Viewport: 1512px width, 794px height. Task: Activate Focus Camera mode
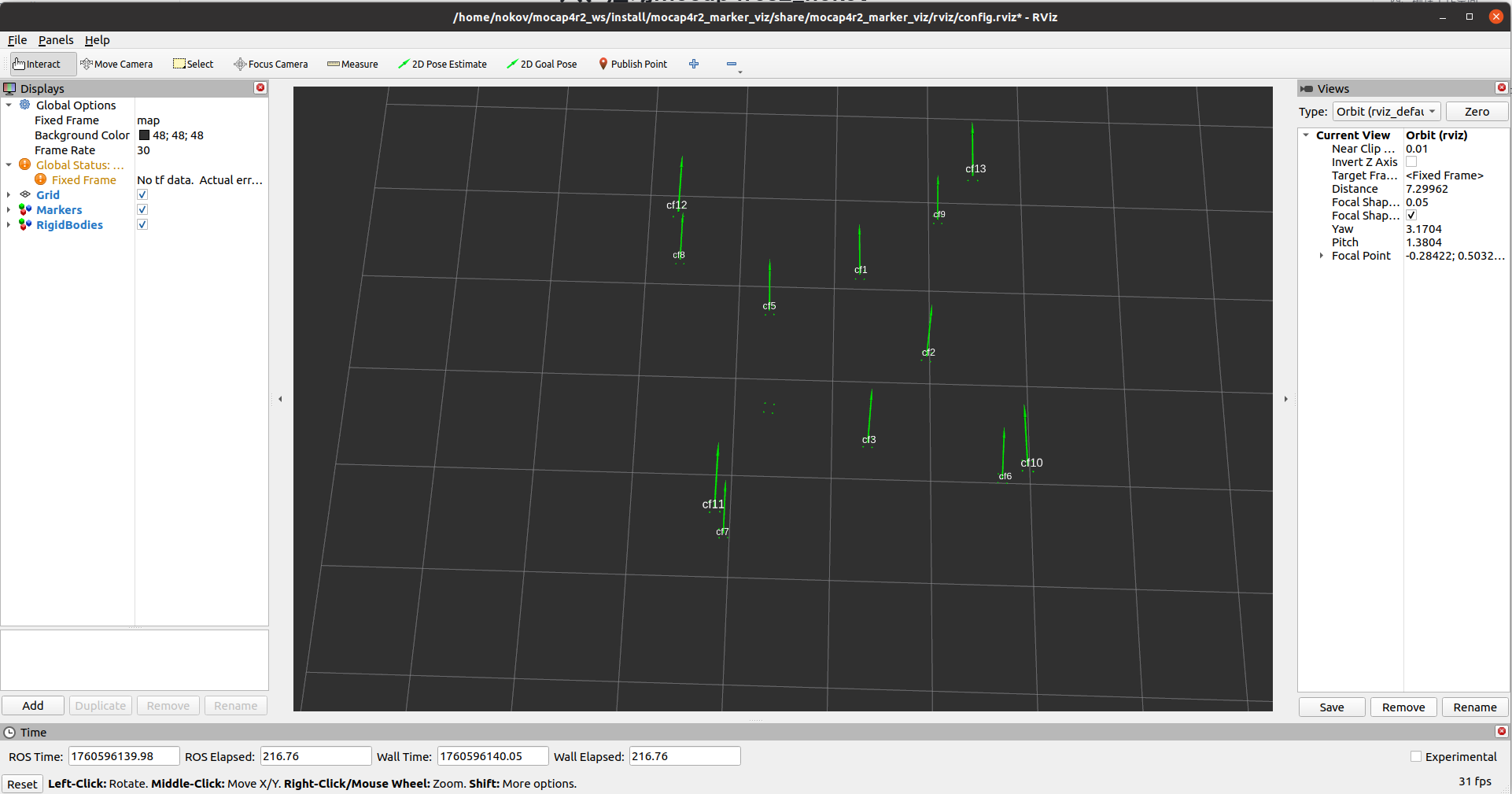(271, 64)
